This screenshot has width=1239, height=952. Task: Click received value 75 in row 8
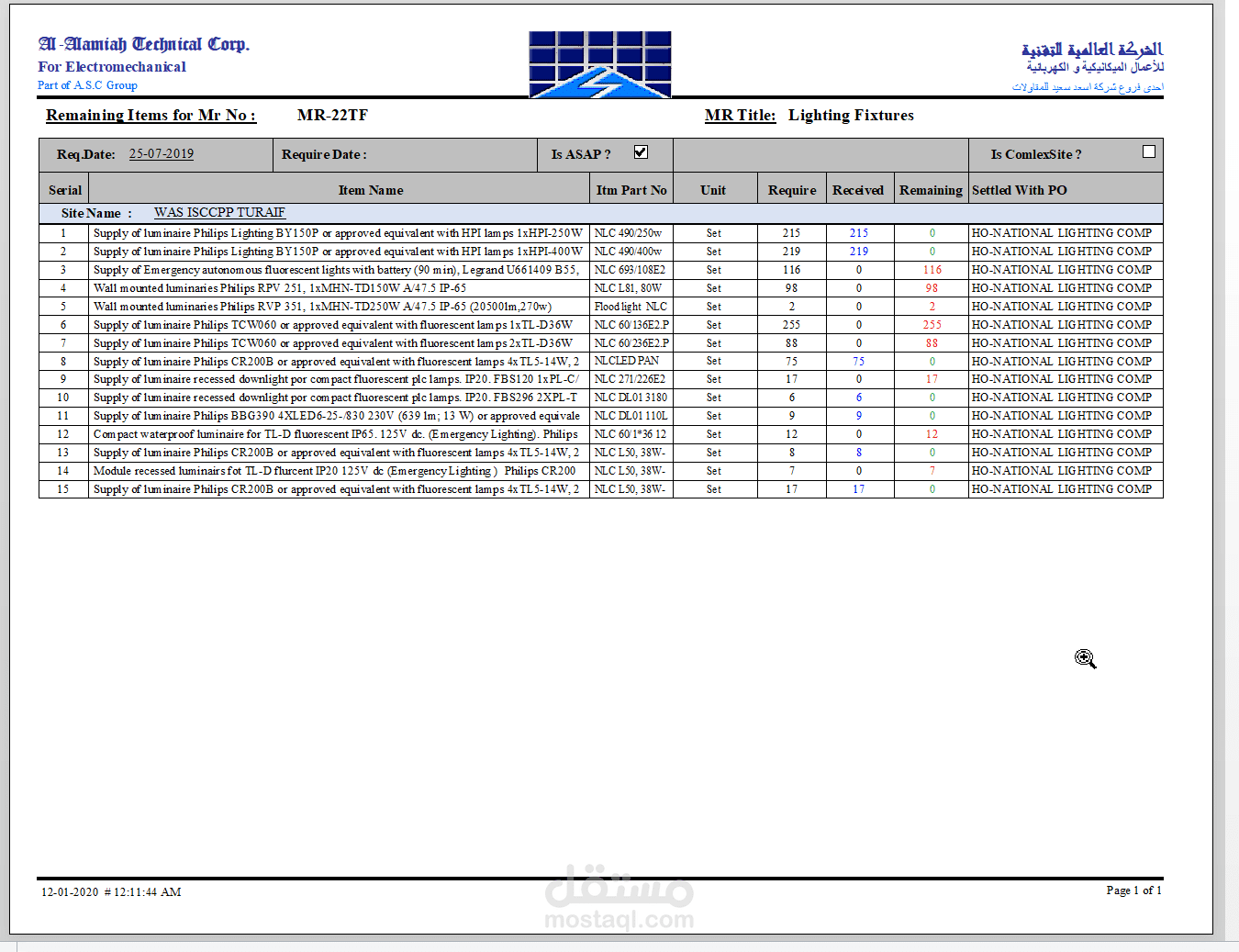coord(858,362)
